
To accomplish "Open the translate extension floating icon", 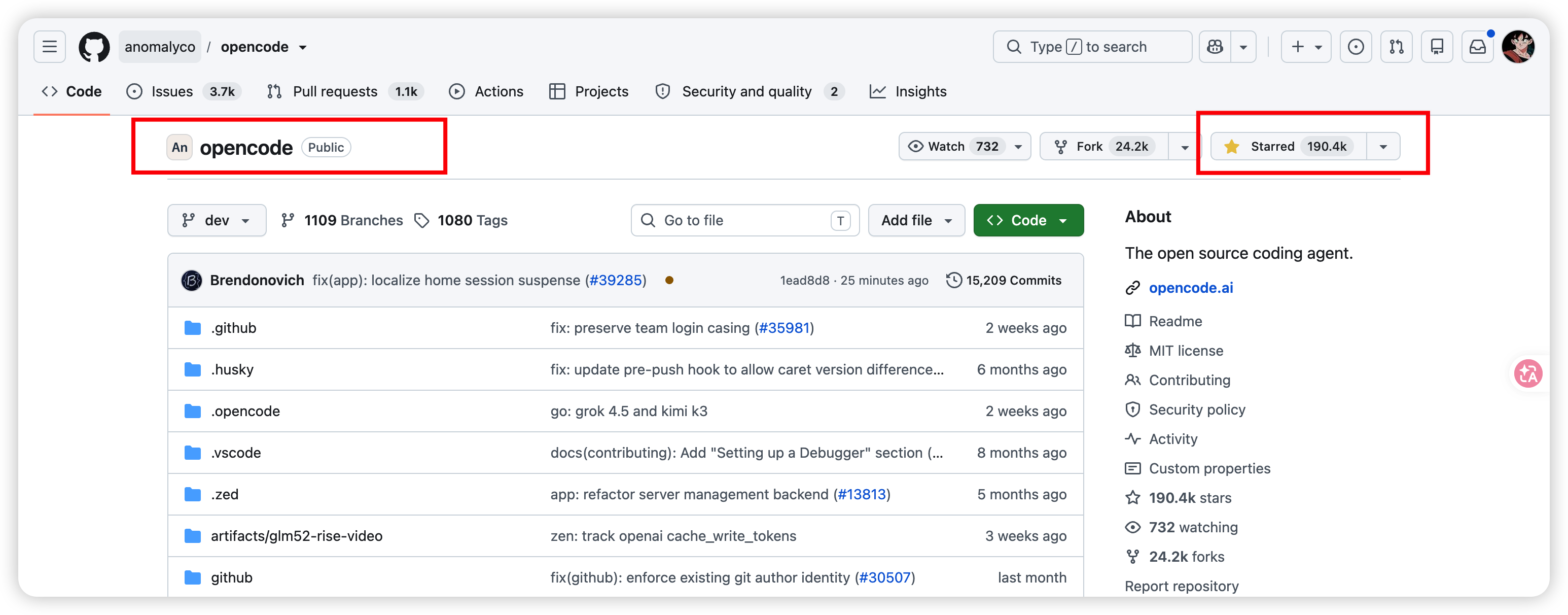I will pyautogui.click(x=1528, y=374).
